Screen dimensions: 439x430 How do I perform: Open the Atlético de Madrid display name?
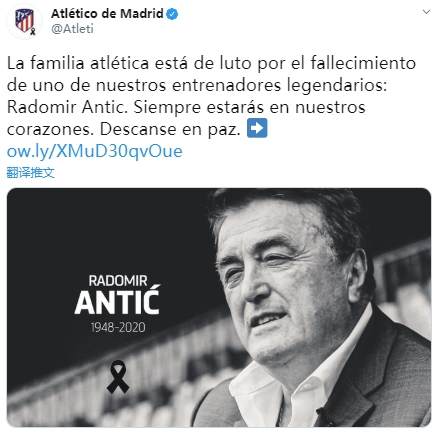pyautogui.click(x=107, y=14)
